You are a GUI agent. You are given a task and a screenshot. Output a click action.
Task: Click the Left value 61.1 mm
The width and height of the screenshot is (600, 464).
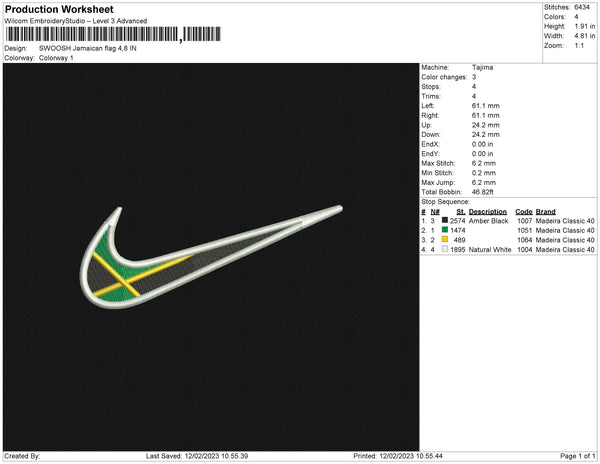tap(486, 106)
